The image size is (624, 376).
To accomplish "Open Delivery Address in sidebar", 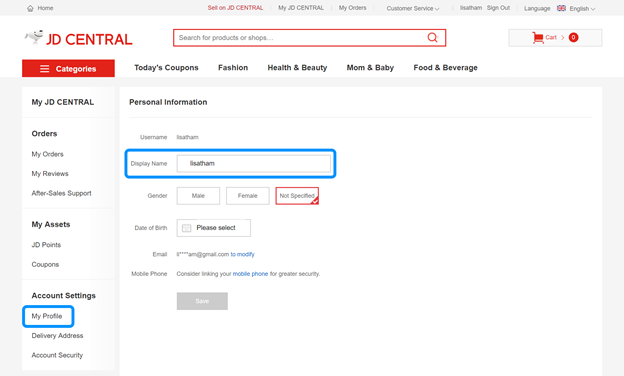I will tap(57, 335).
